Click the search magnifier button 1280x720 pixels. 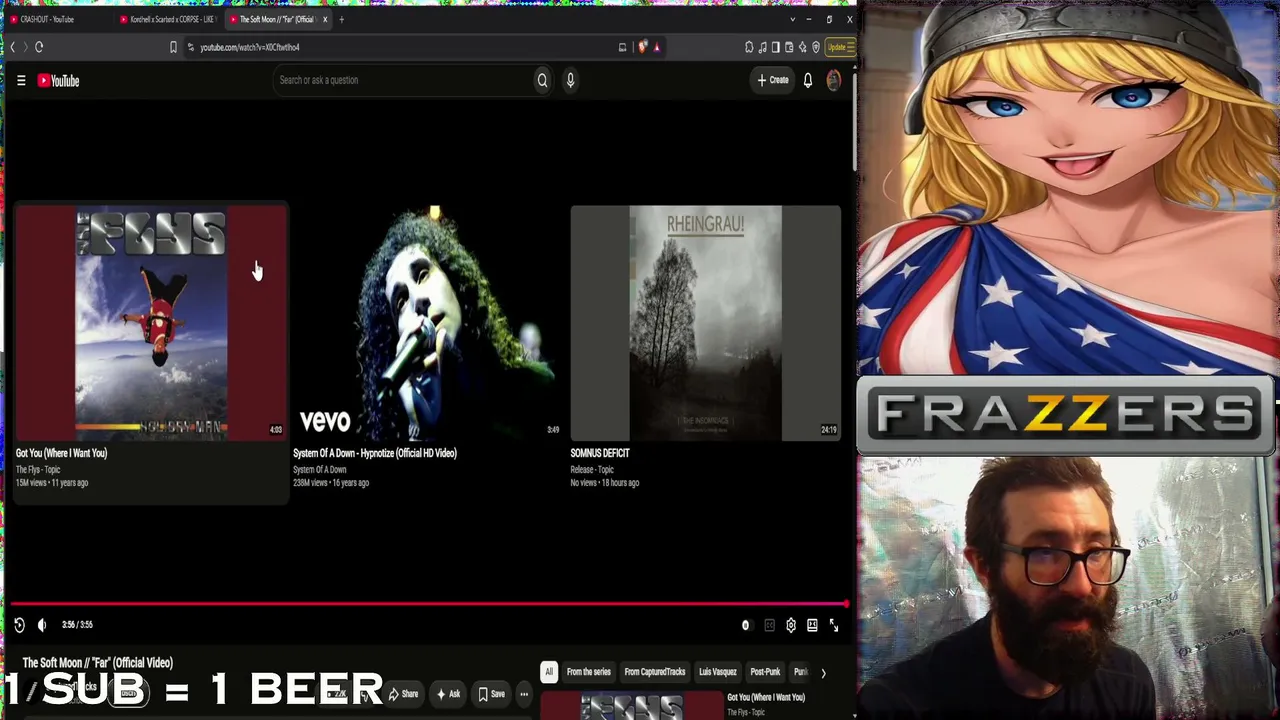[x=542, y=80]
